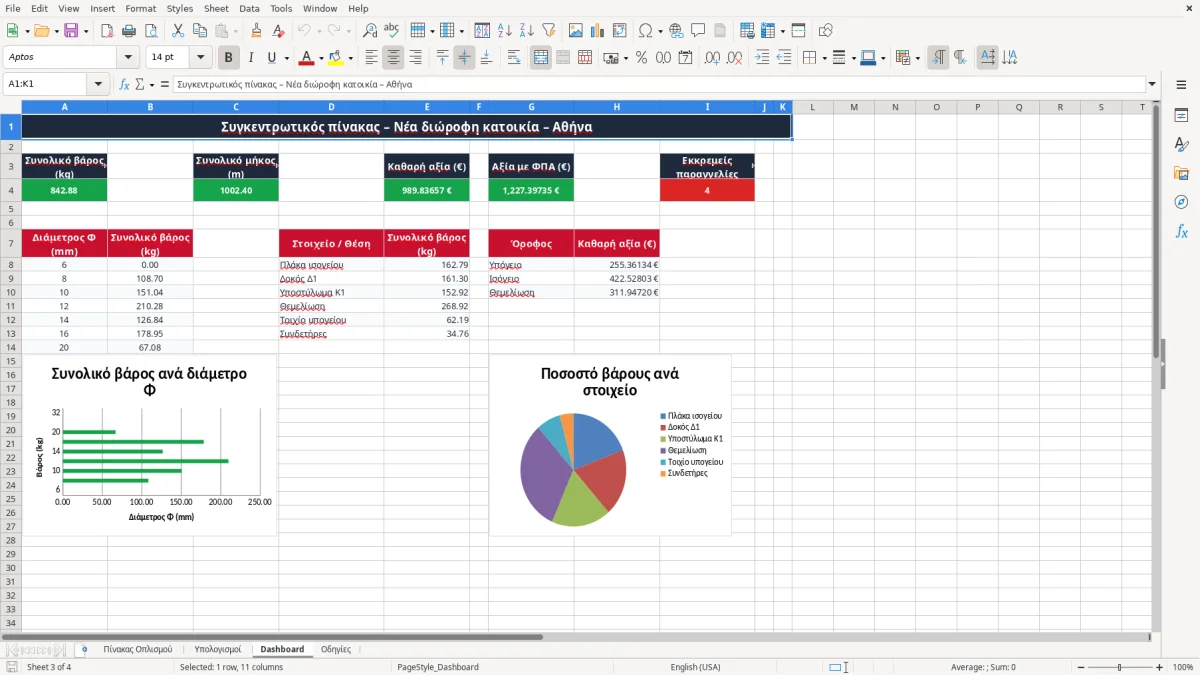Export directly as PDF
1200x675 pixels.
point(109,31)
